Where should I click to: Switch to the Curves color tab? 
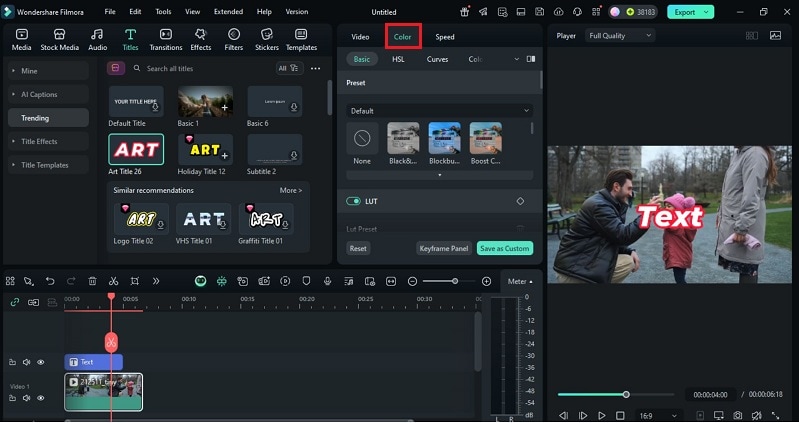437,59
